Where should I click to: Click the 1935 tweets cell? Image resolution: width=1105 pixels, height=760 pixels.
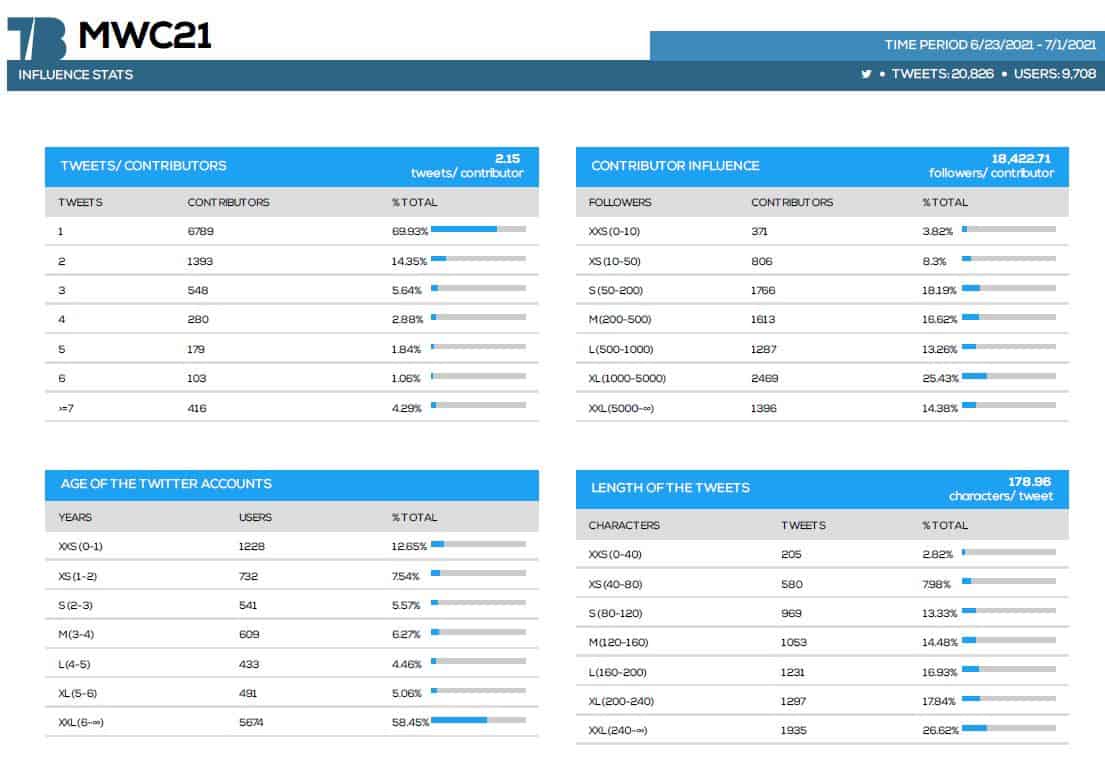tap(794, 730)
